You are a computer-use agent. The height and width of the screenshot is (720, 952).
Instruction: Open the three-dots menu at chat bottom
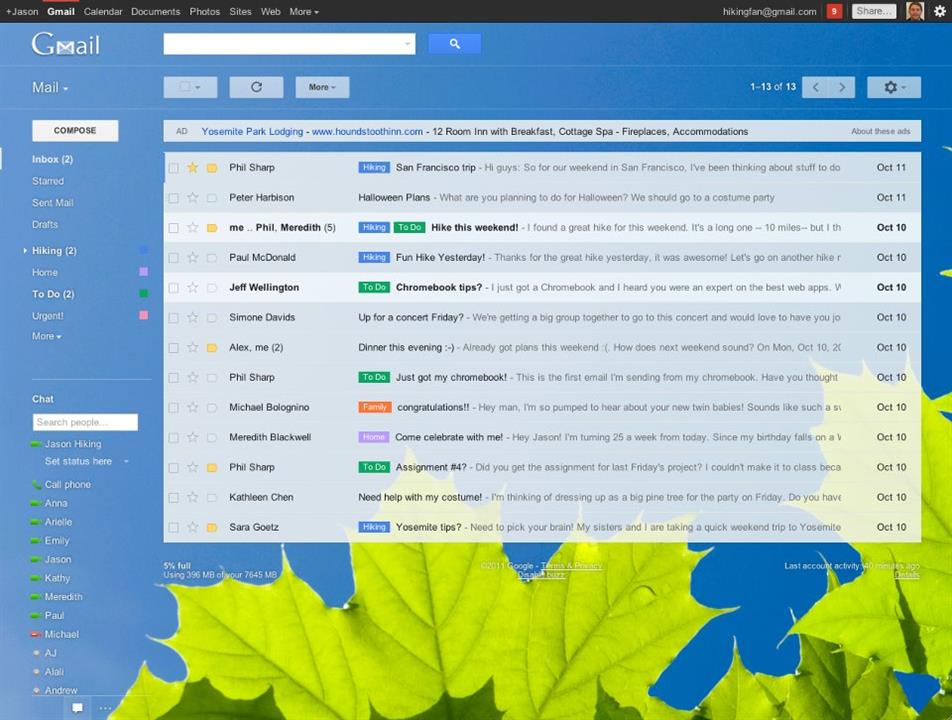pyautogui.click(x=105, y=708)
